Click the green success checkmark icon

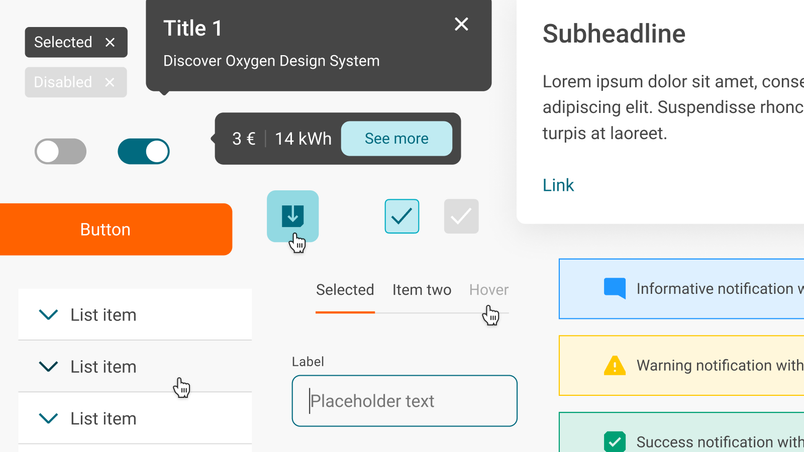(615, 441)
